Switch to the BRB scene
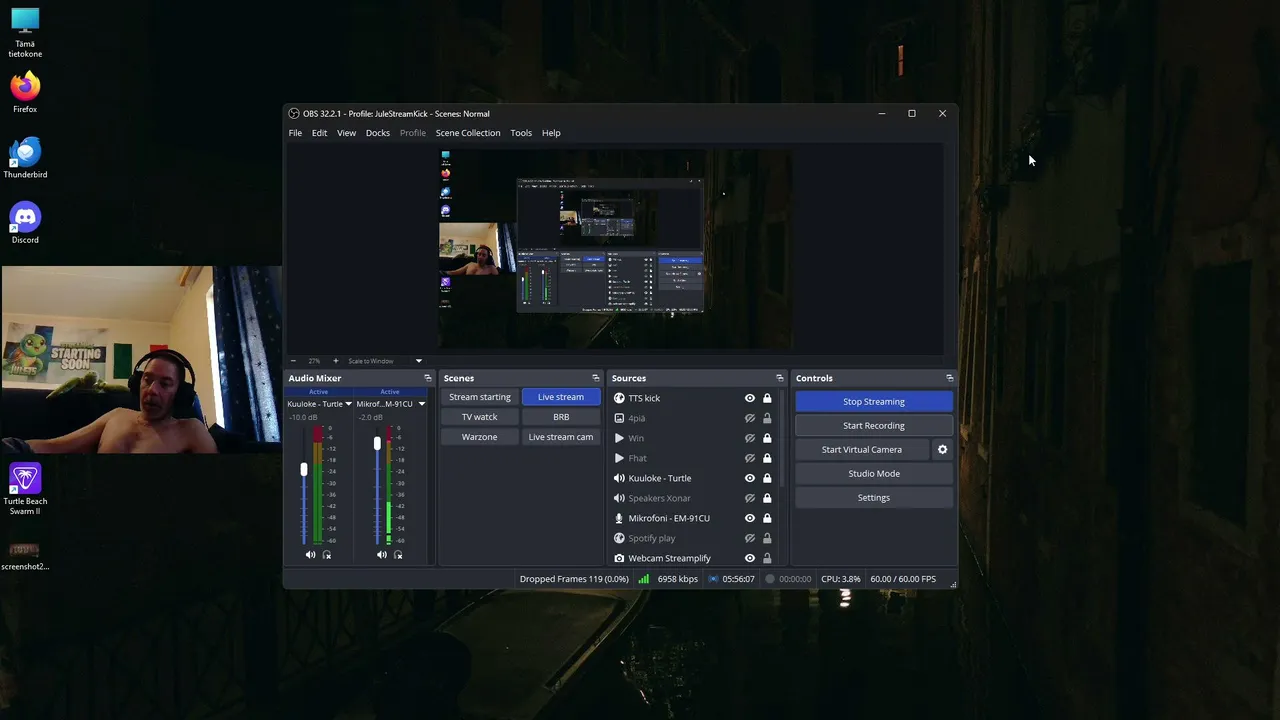 [x=561, y=417]
